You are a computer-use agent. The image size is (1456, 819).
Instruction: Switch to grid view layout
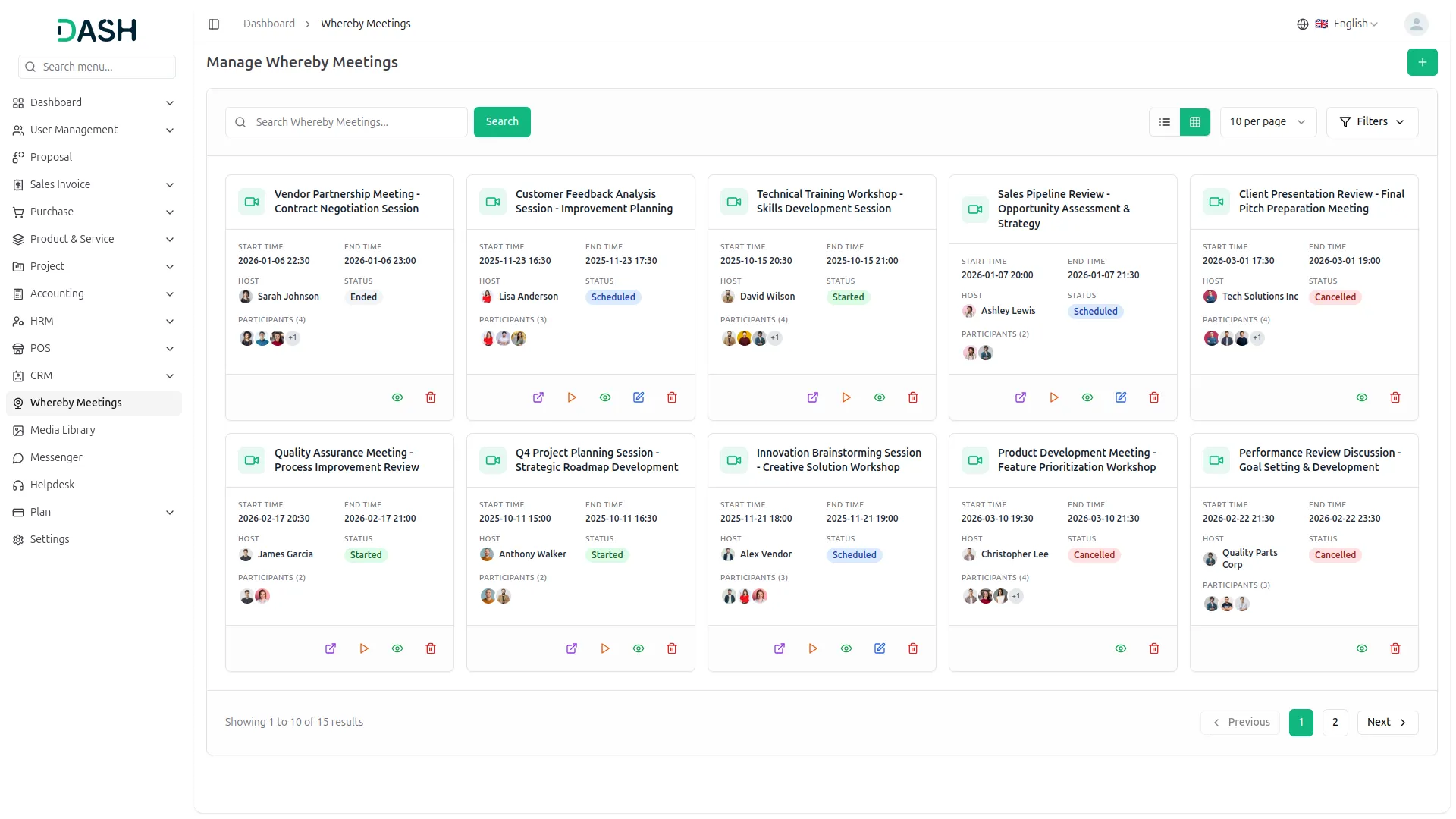point(1195,122)
